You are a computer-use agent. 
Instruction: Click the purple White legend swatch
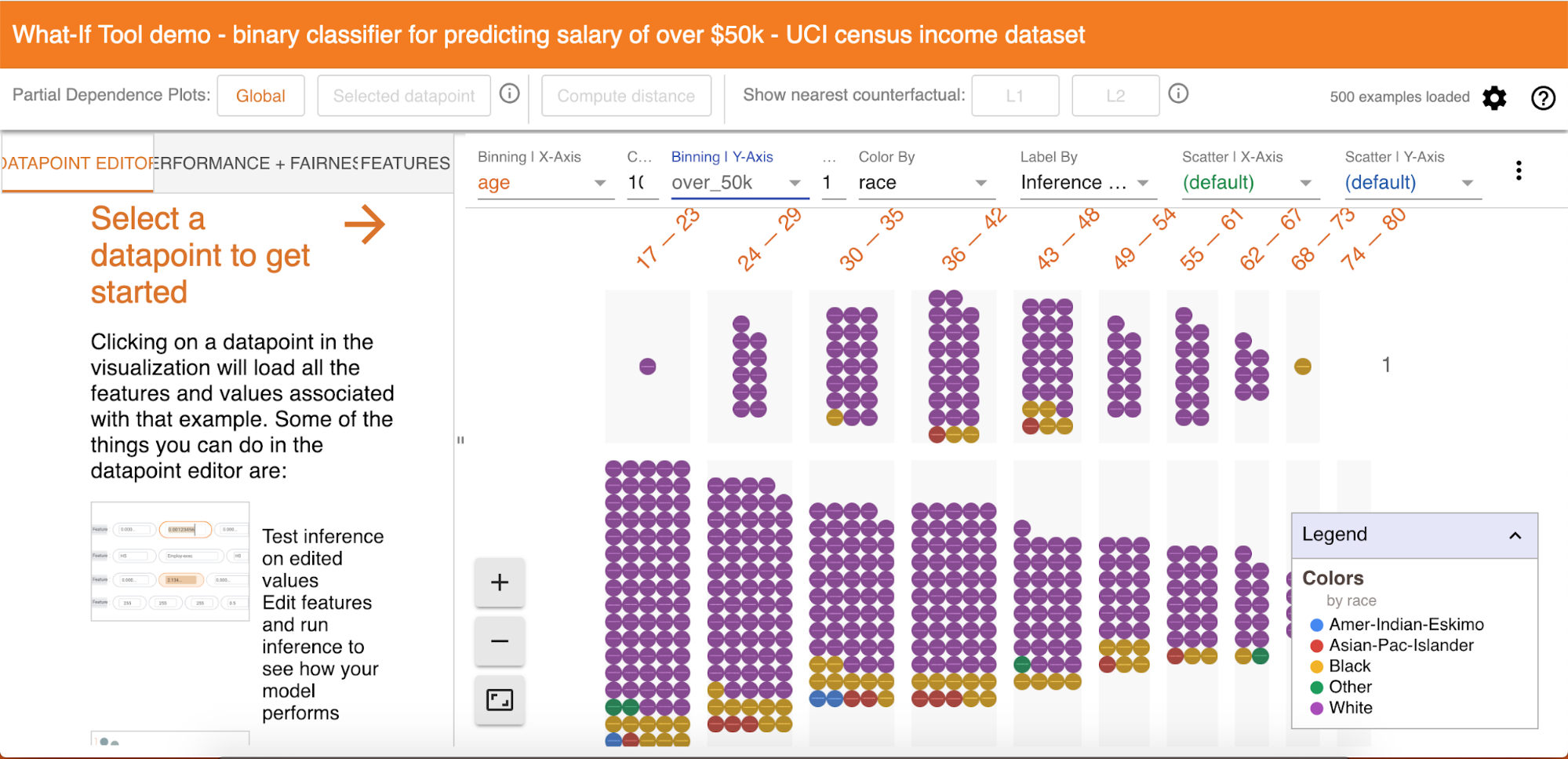[1317, 708]
